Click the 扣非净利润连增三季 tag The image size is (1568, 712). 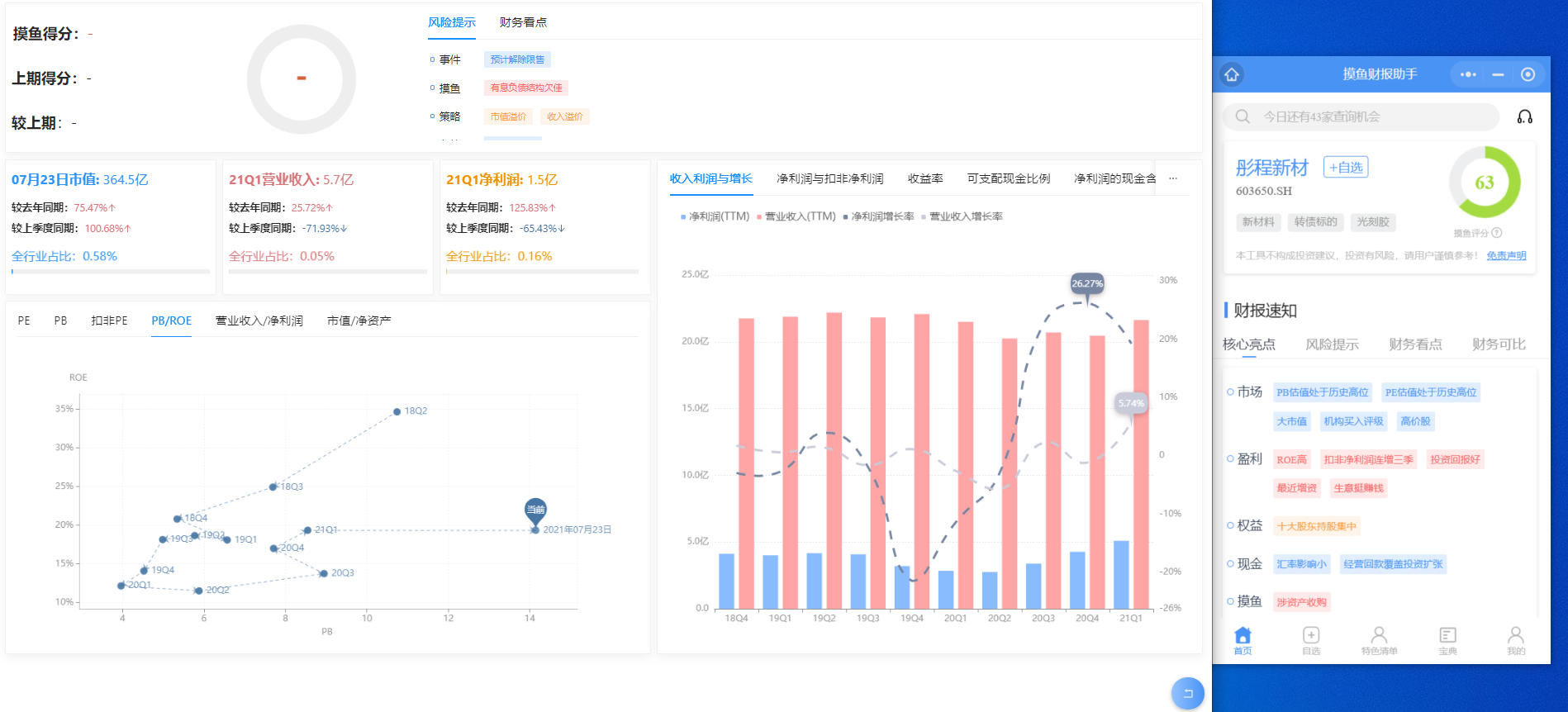(1368, 460)
